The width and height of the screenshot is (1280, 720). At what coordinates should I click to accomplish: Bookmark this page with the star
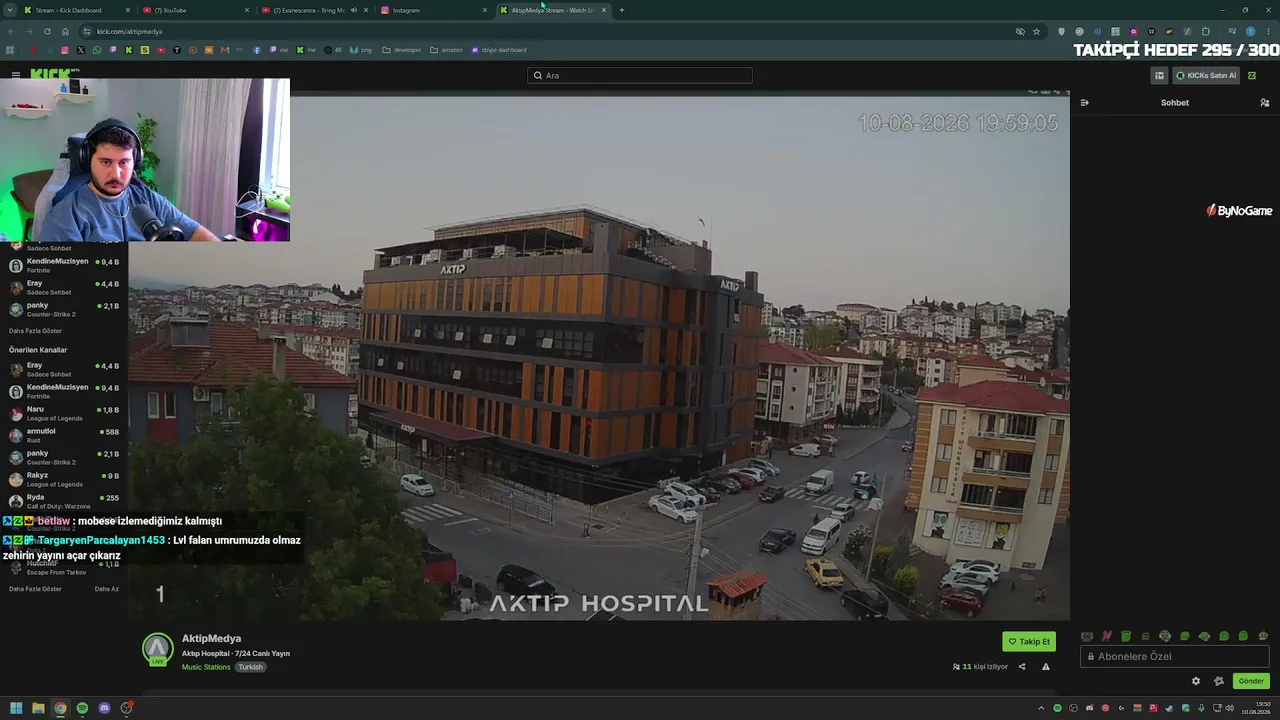pyautogui.click(x=1037, y=31)
